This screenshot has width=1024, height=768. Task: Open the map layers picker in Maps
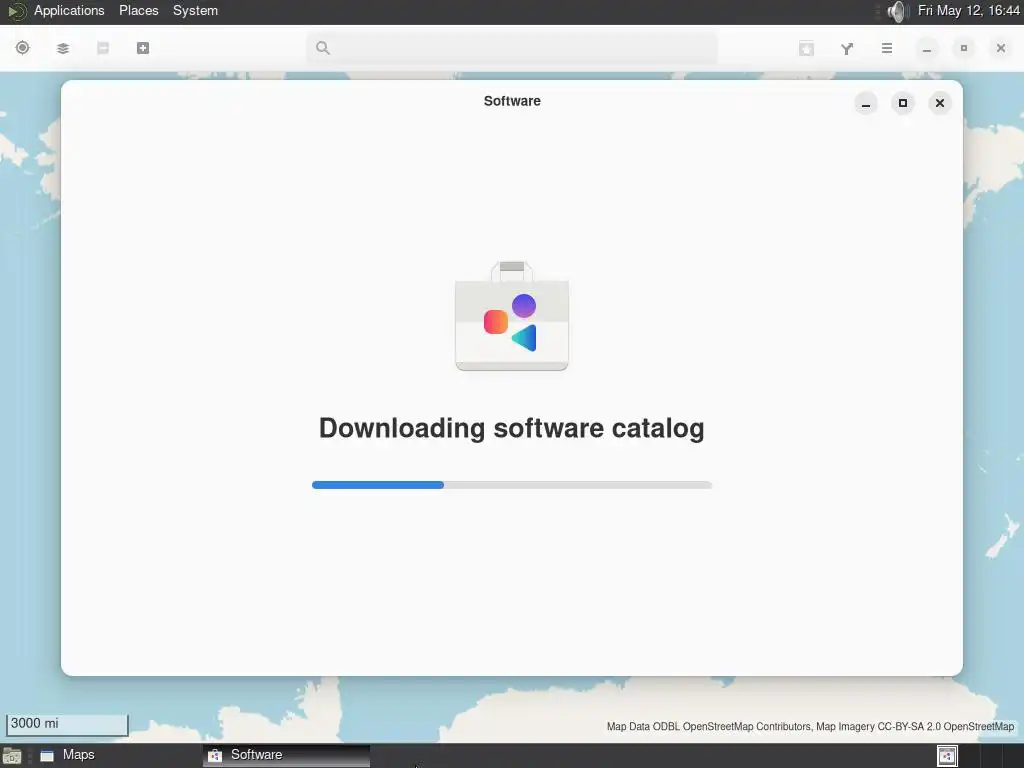click(x=63, y=48)
